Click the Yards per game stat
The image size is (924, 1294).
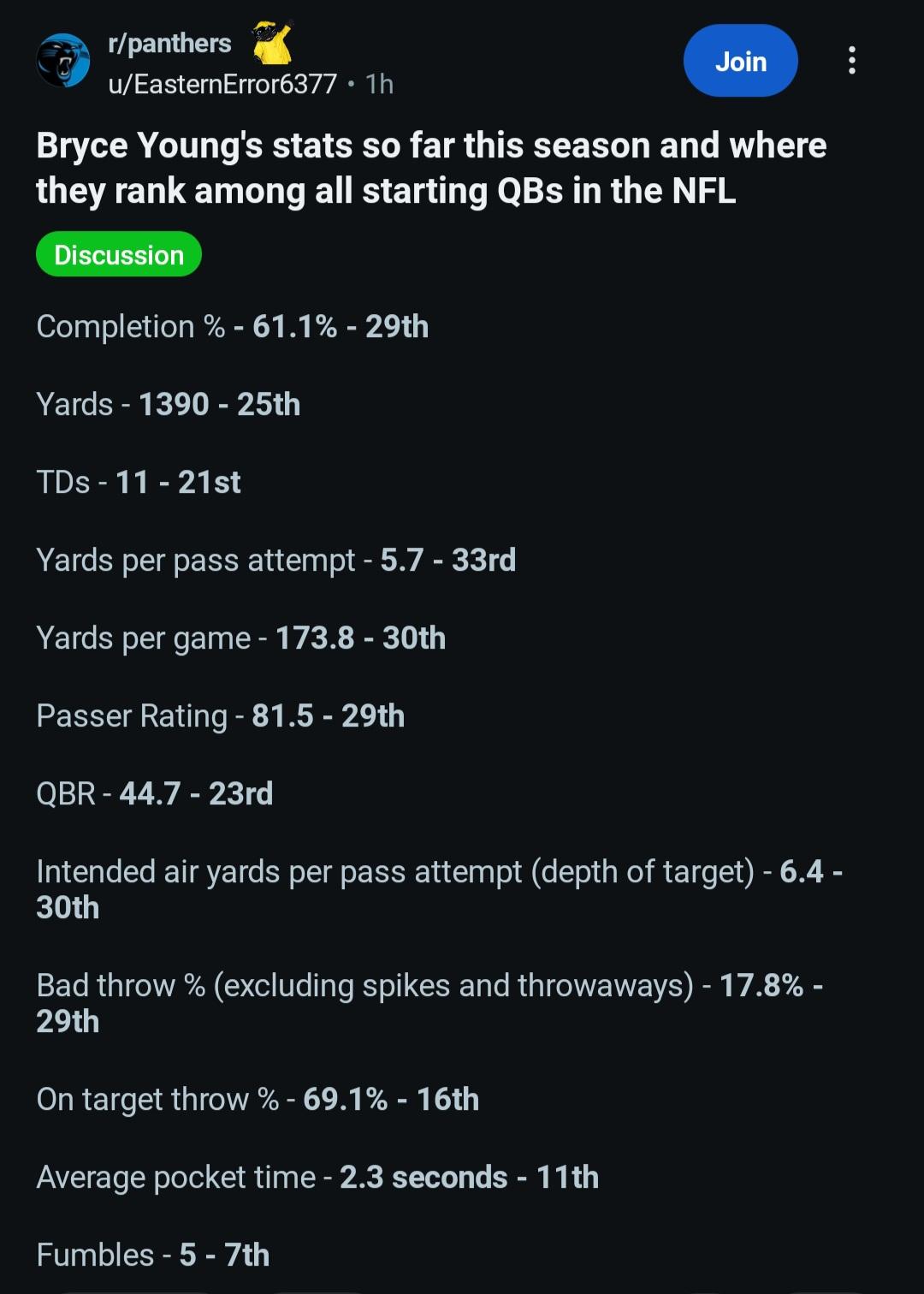(x=241, y=638)
